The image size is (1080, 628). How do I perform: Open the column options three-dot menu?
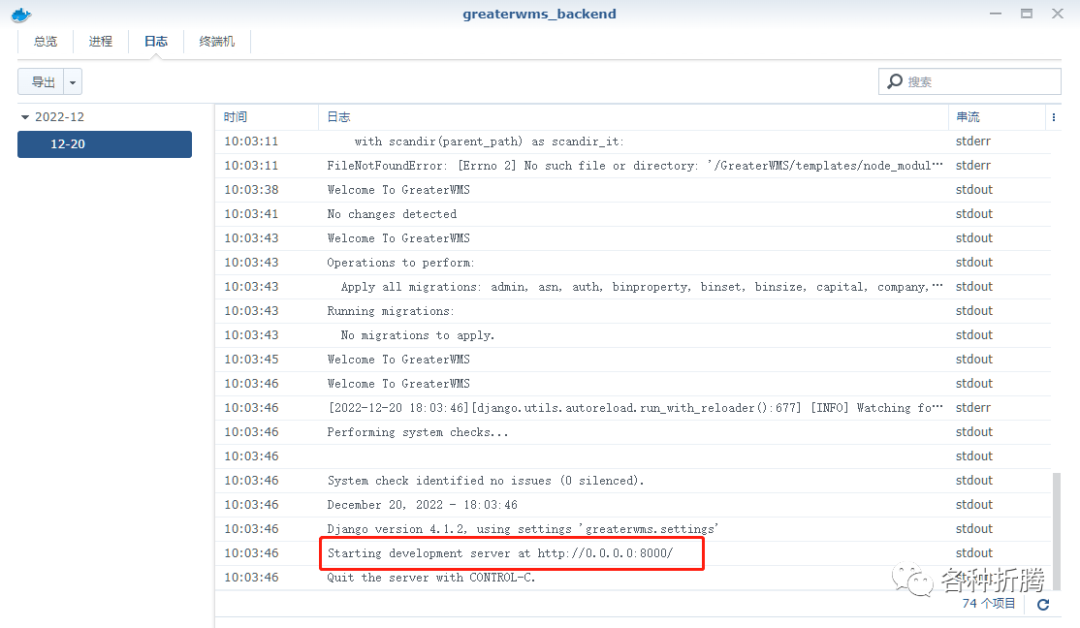[x=1053, y=117]
